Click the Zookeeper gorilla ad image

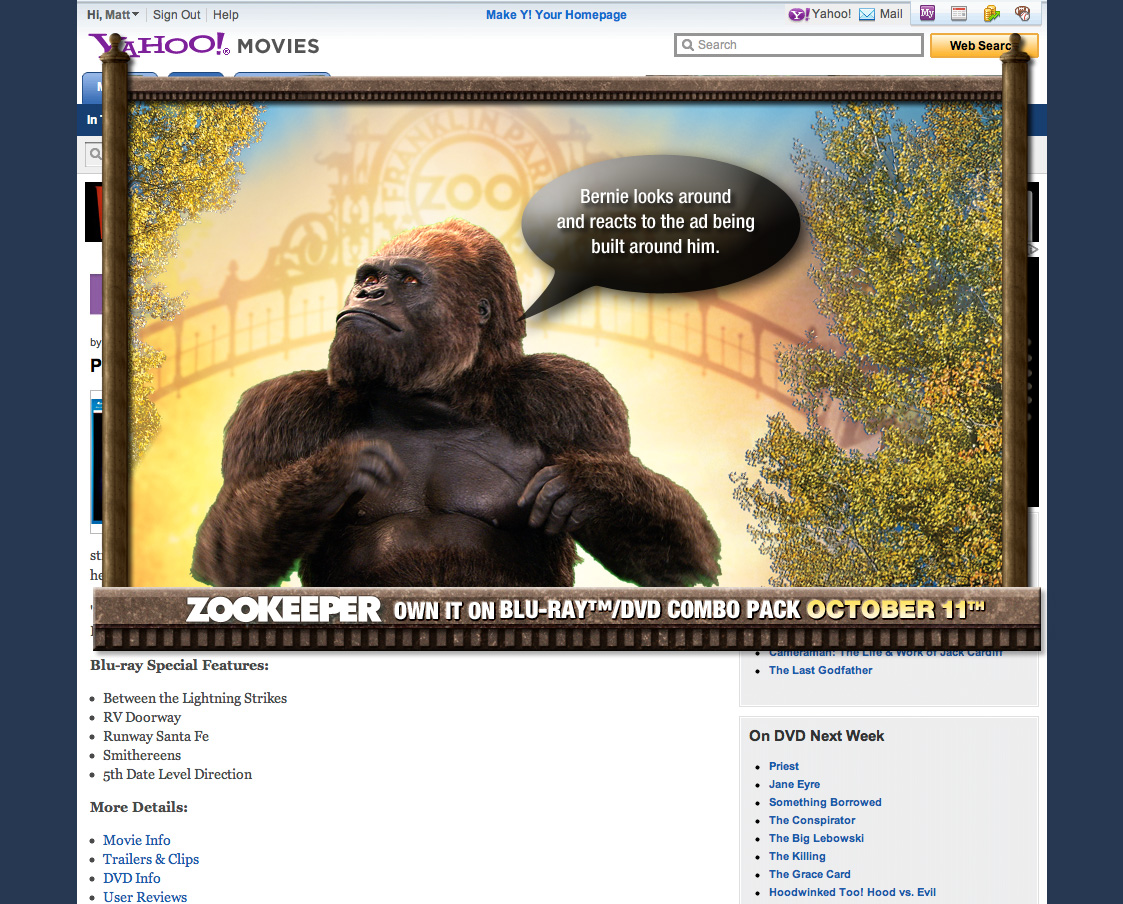[x=566, y=344]
